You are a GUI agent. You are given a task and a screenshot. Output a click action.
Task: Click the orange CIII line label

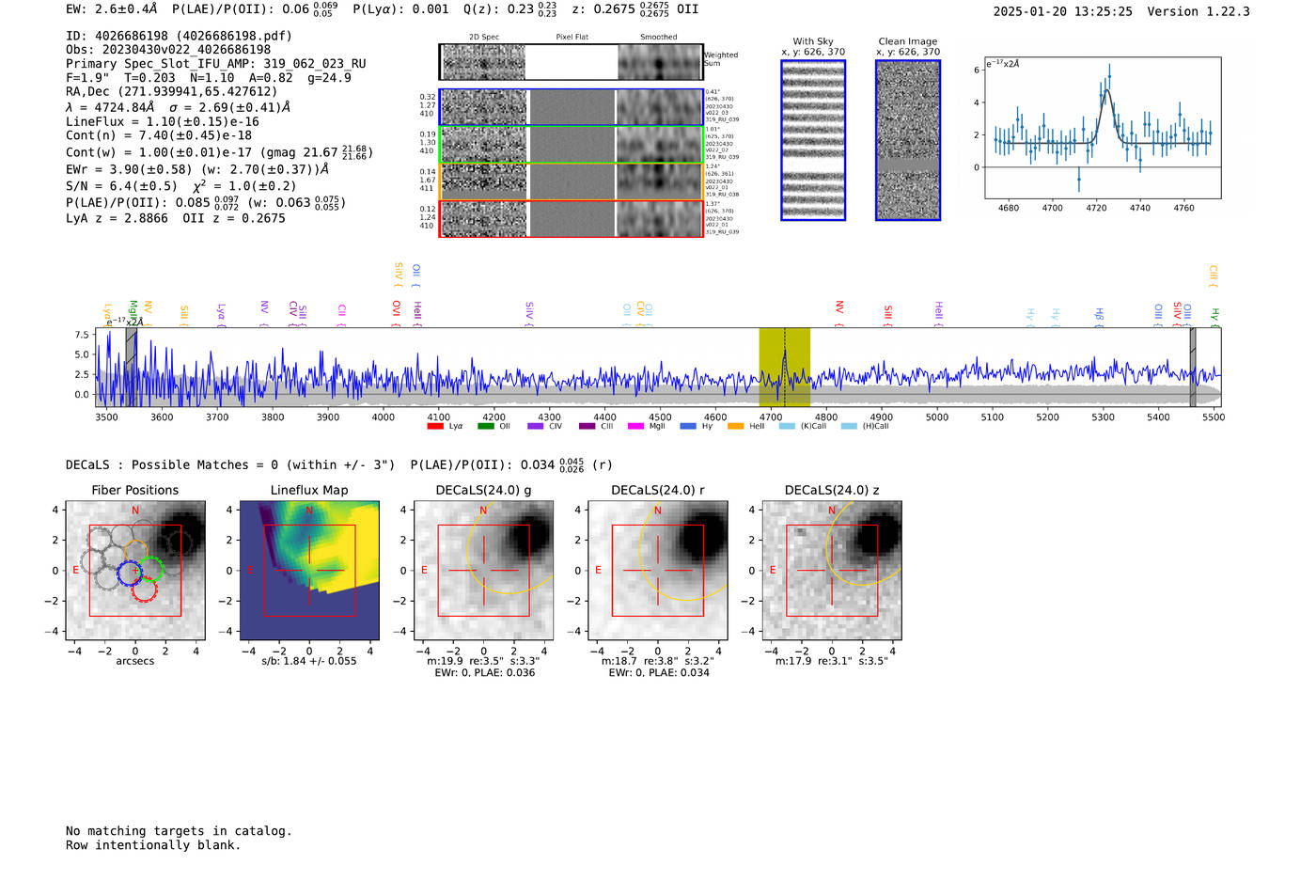(x=1213, y=275)
